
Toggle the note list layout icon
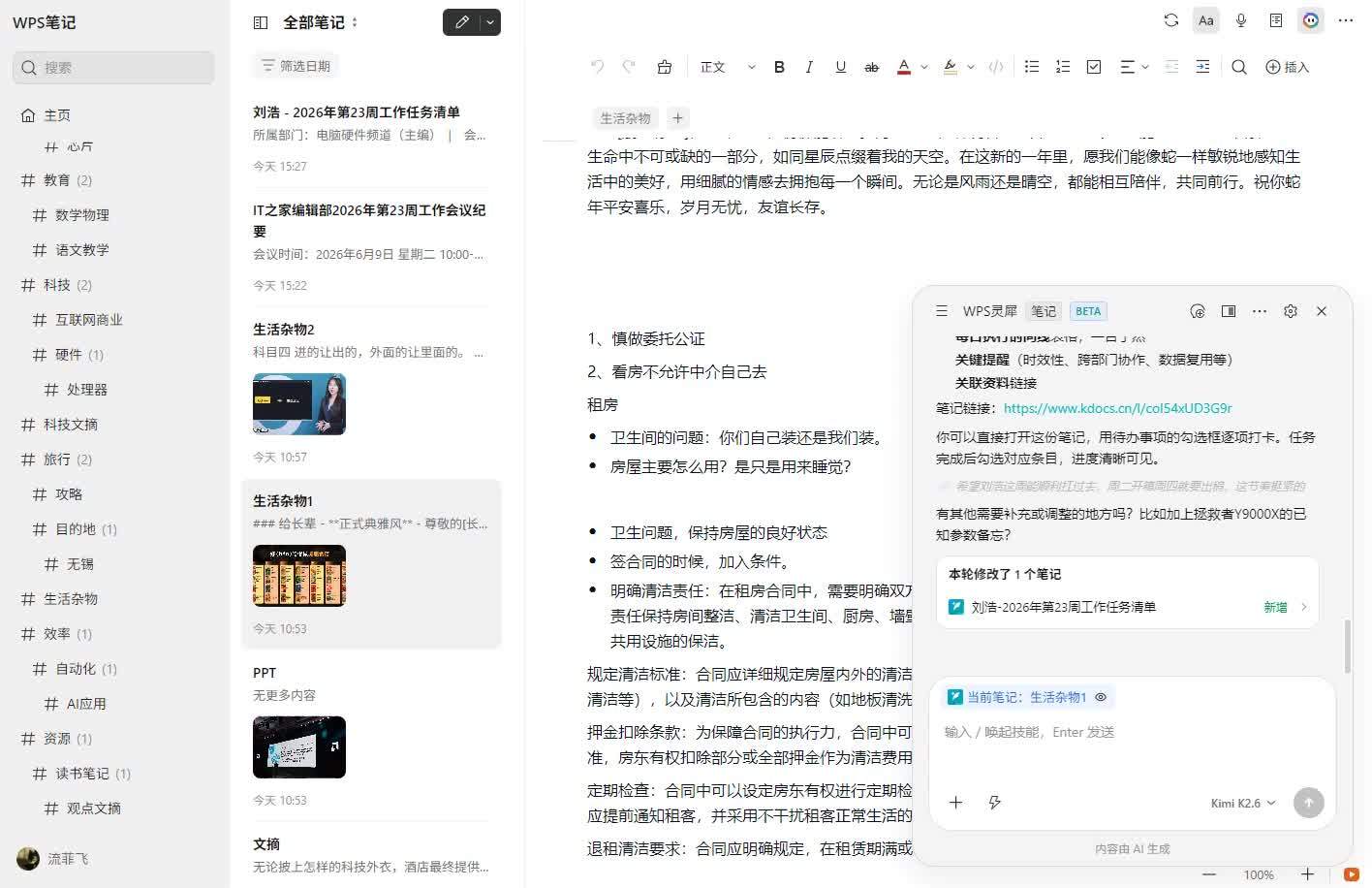[x=261, y=22]
